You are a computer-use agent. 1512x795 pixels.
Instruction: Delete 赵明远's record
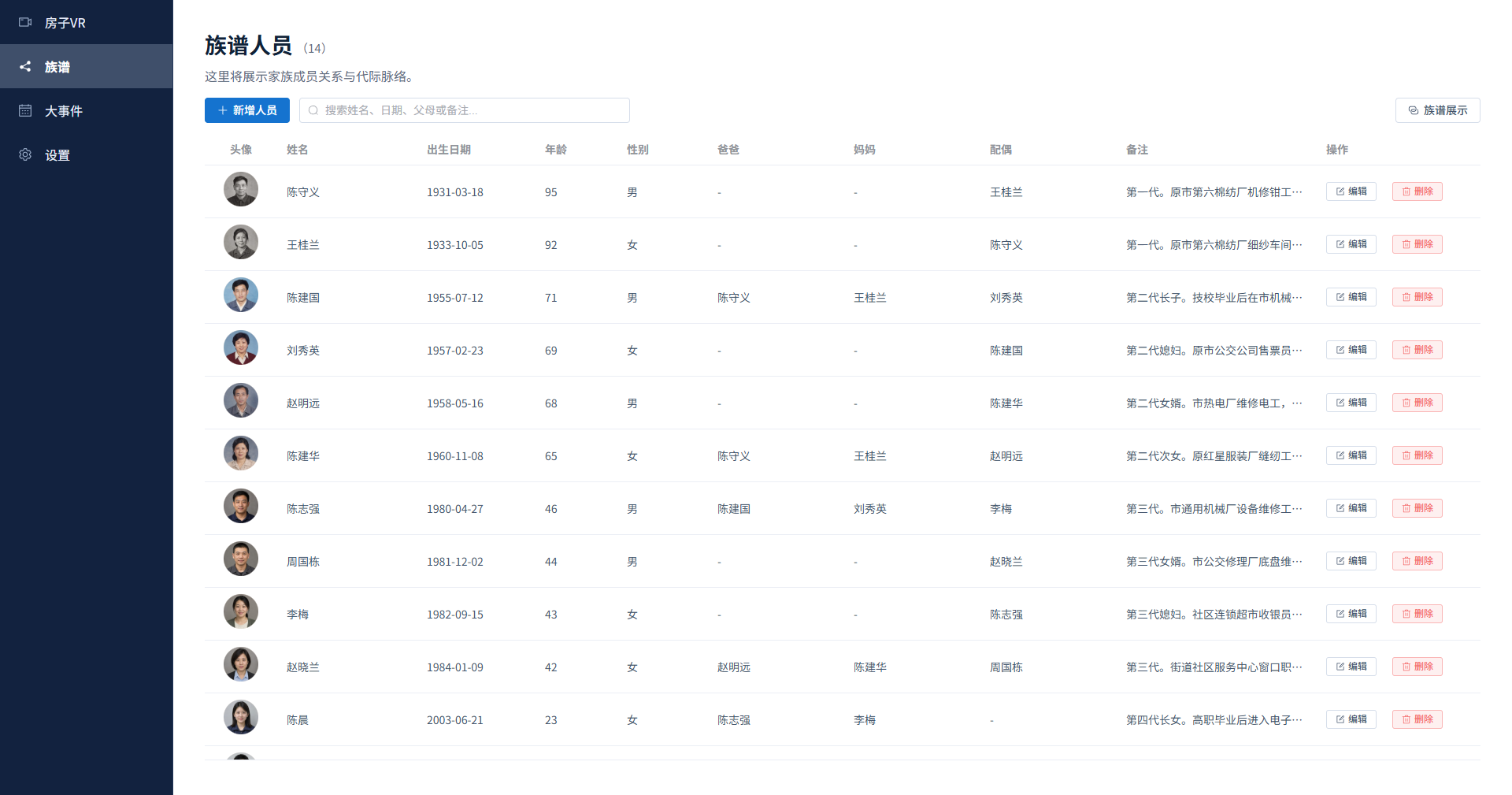[x=1417, y=403]
